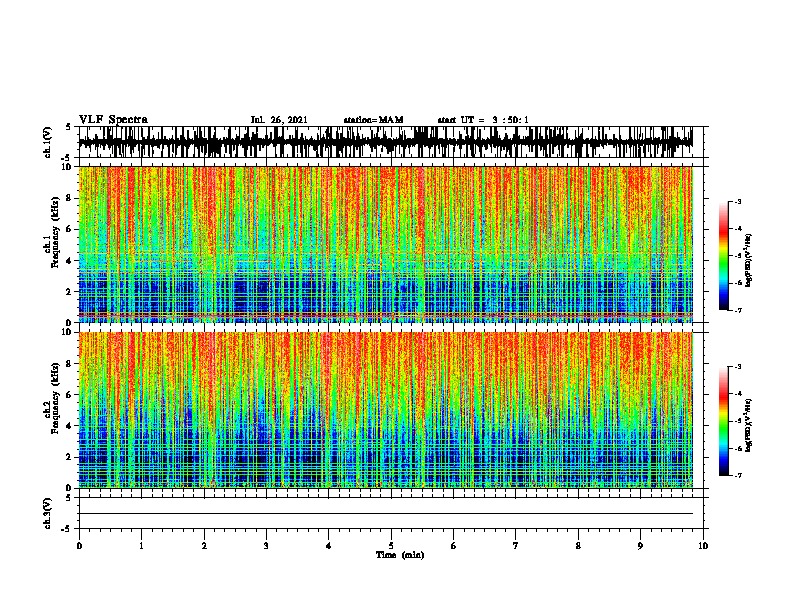Click the time axis tick label "2"
Viewport: 792px width, 612px height.
point(204,545)
